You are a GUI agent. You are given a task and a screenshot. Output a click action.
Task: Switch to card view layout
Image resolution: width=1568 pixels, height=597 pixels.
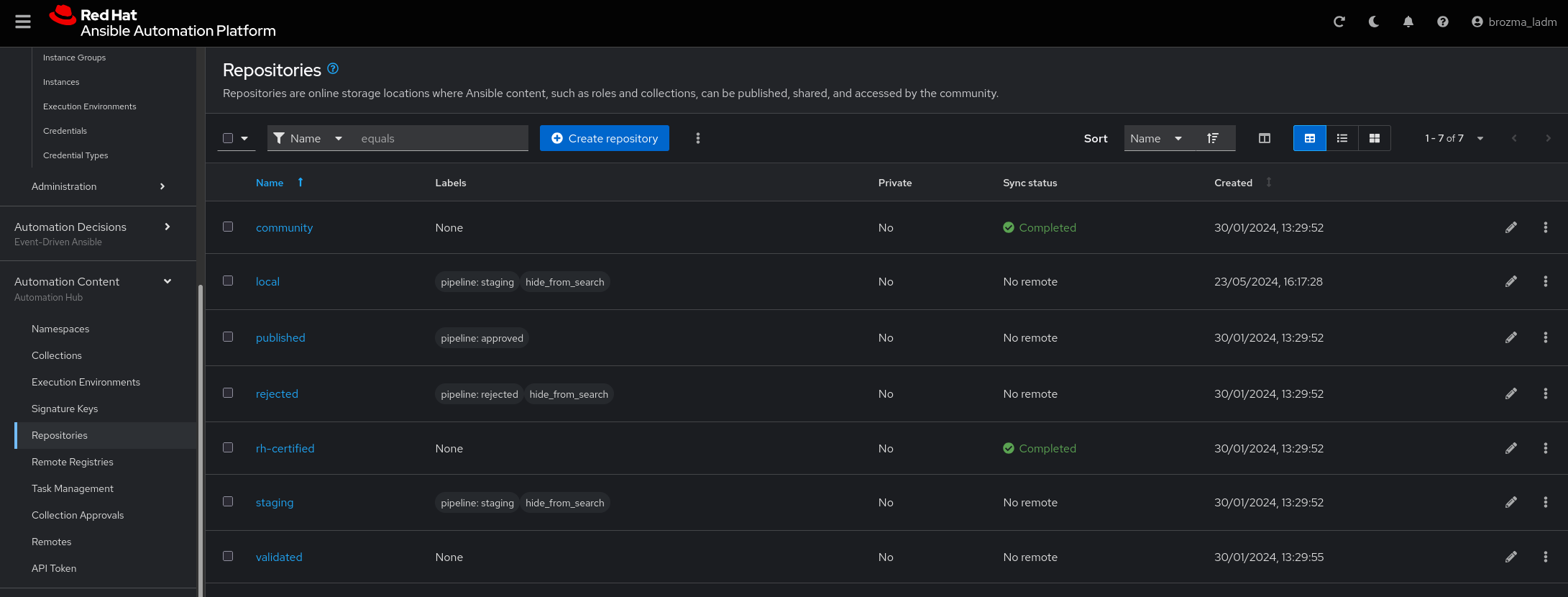pos(1374,139)
